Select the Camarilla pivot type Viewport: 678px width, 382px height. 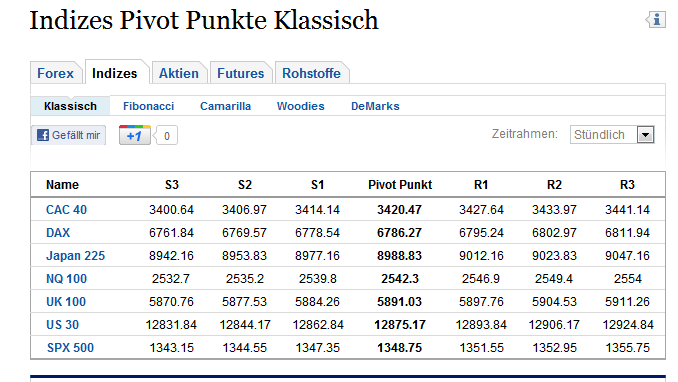point(225,106)
